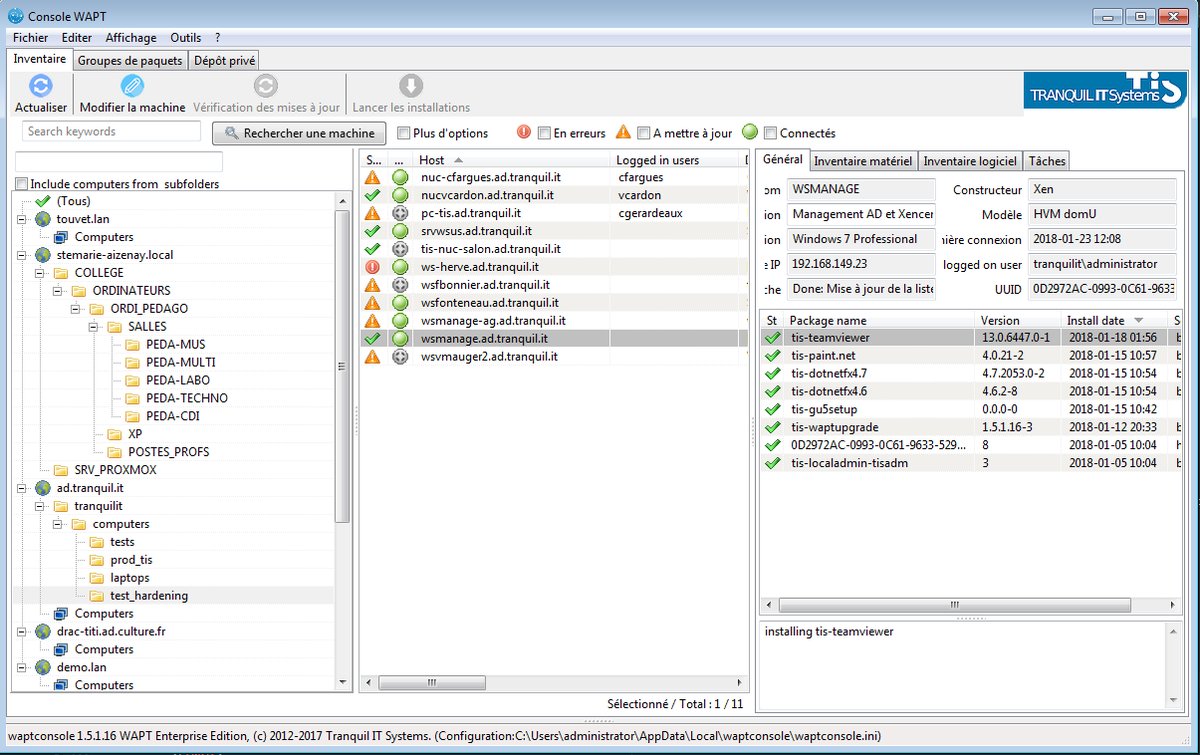The image size is (1200, 755).
Task: Switch to the Inventaire logiciel tab
Action: (969, 161)
